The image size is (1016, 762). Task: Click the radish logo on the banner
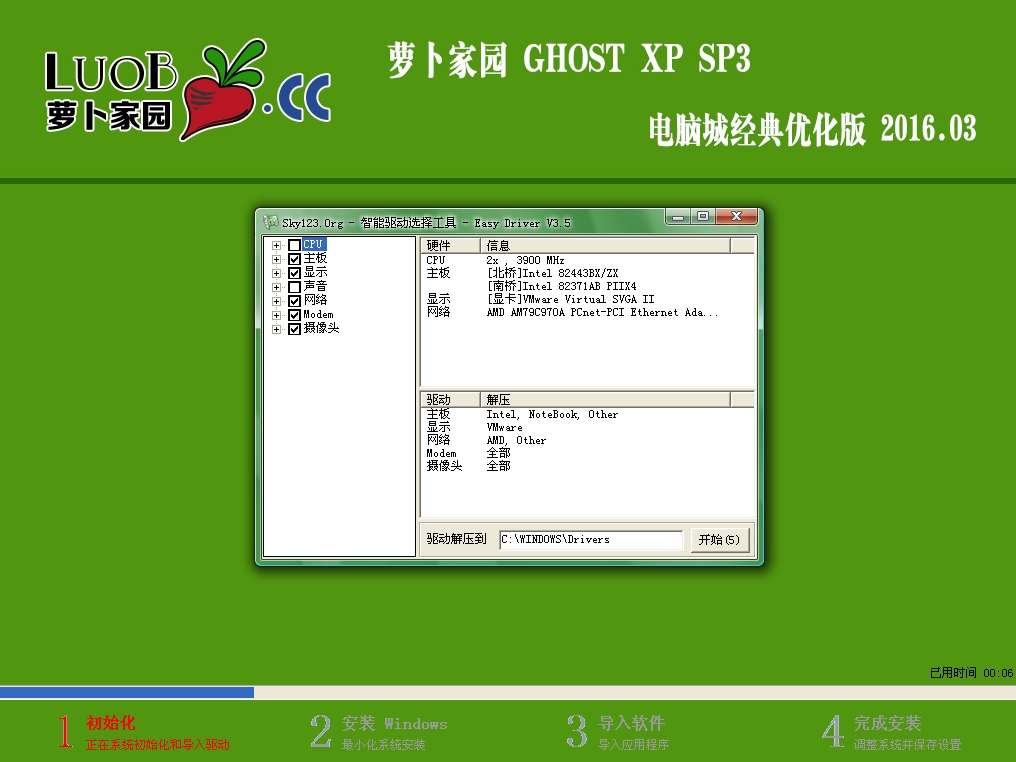coord(222,89)
